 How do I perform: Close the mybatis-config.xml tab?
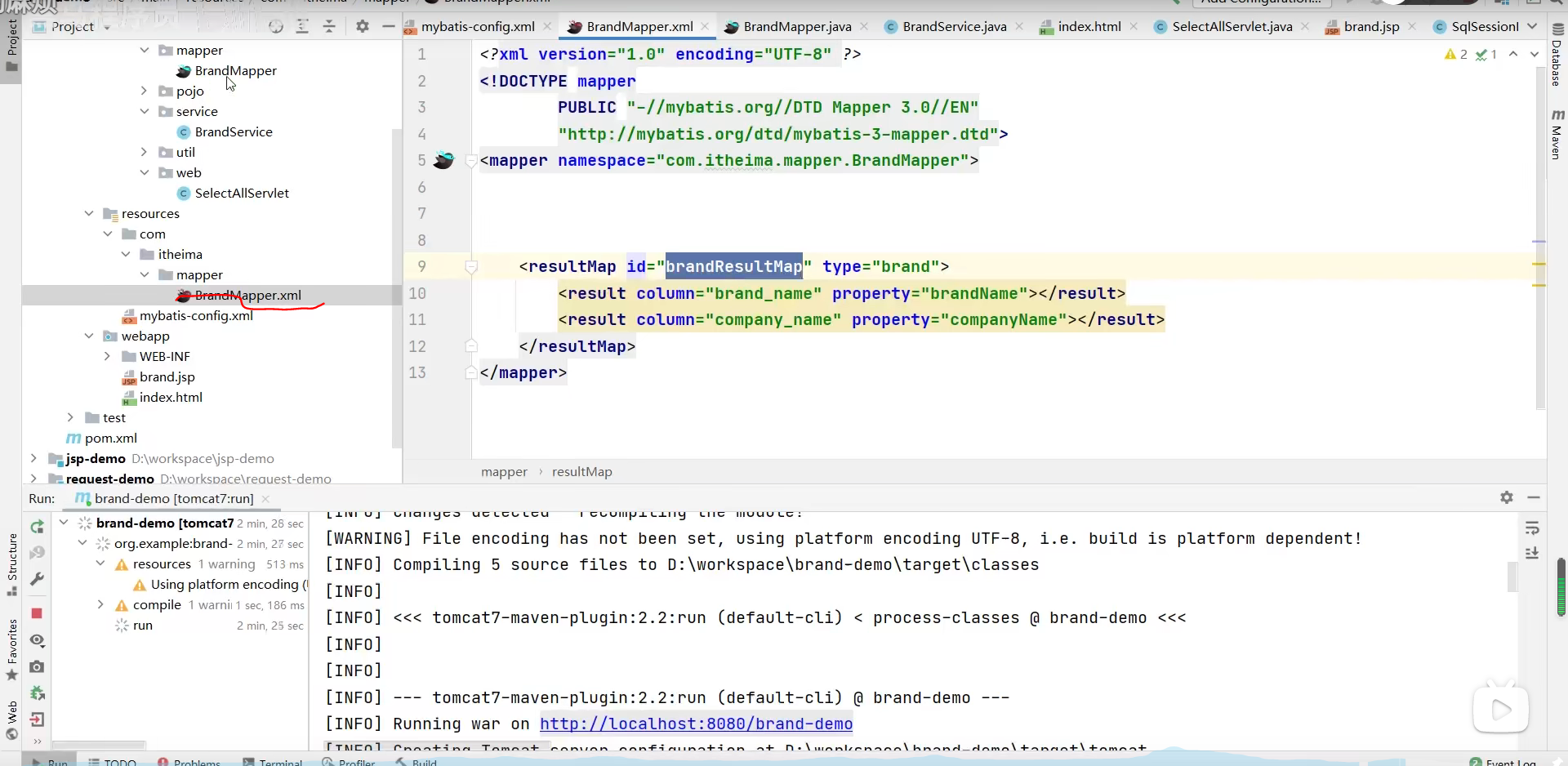pos(547,27)
